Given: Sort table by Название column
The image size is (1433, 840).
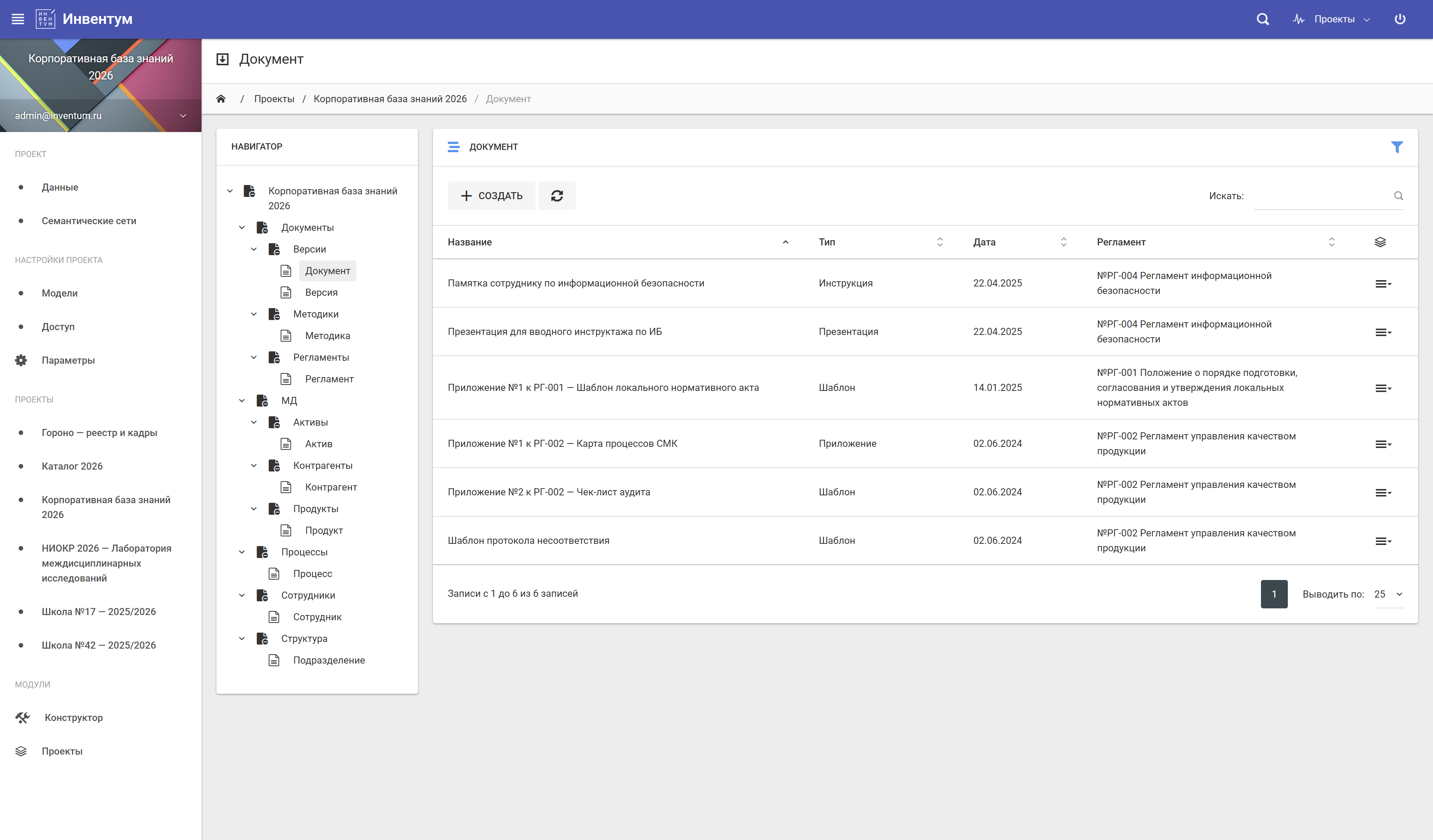Looking at the screenshot, I should click(x=618, y=242).
